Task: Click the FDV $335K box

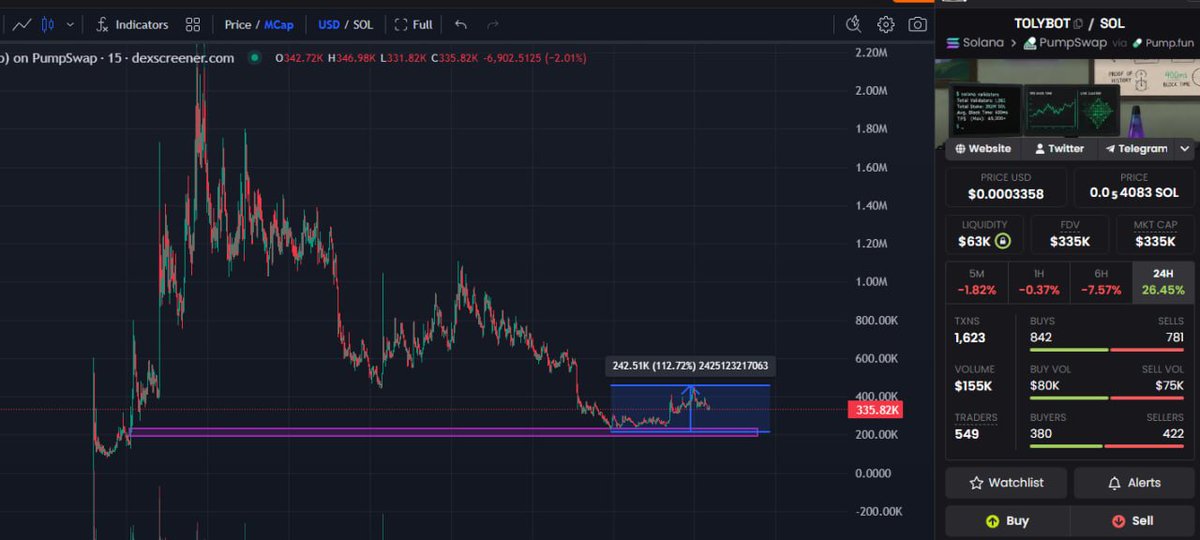Action: 1069,234
